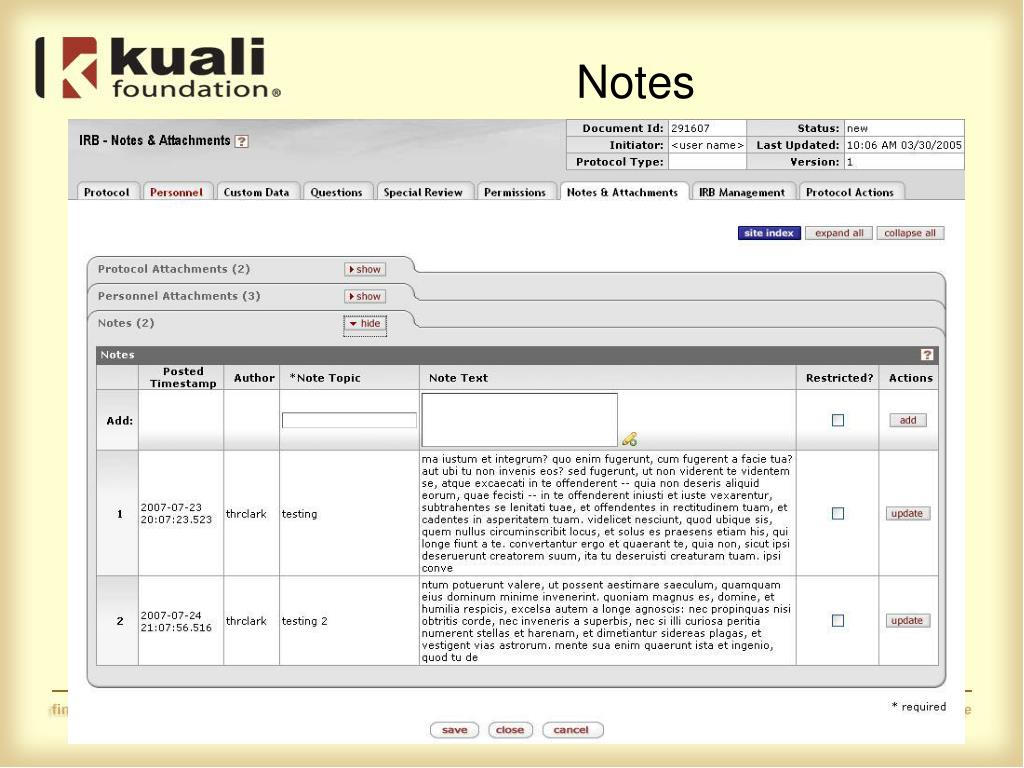Show the Protocol Attachments (2) section
1024x768 pixels.
[x=365, y=269]
